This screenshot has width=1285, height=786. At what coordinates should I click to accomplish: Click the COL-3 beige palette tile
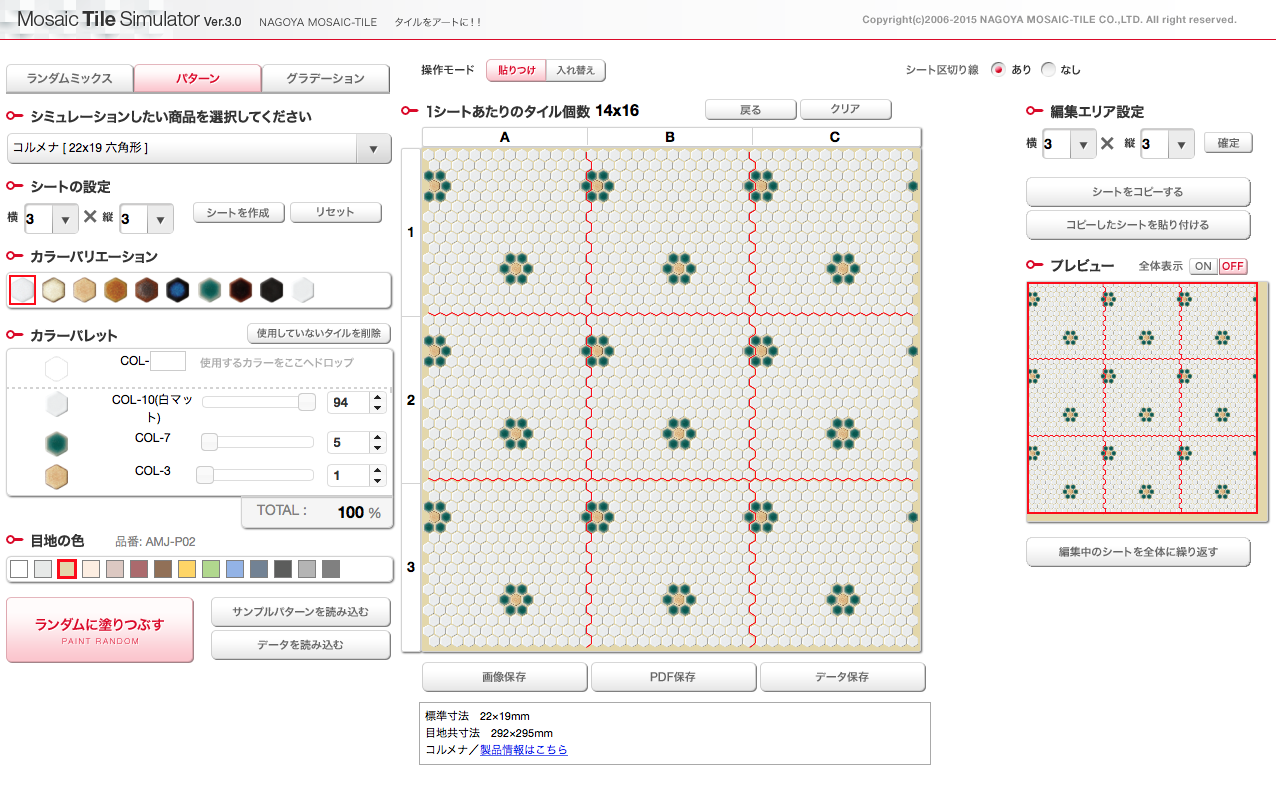coord(57,477)
